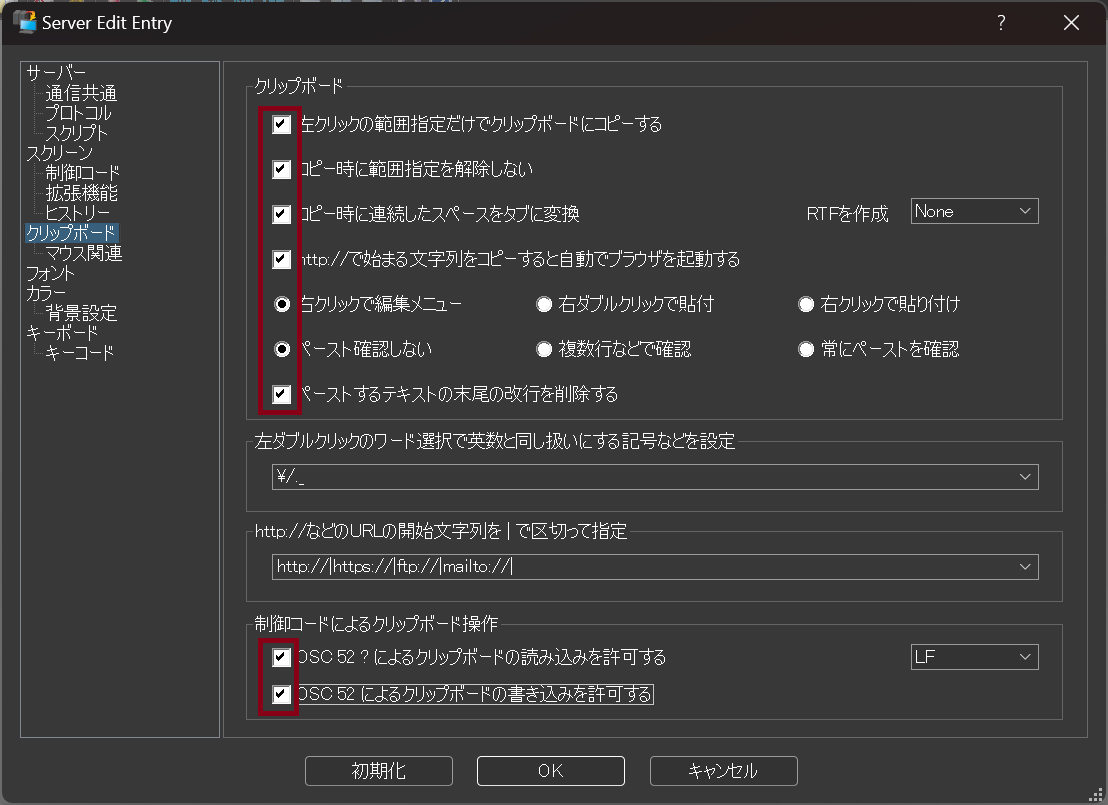
Task: Toggle ペーストするテキストの末尾の改行を削除する checkbox
Action: 282,394
